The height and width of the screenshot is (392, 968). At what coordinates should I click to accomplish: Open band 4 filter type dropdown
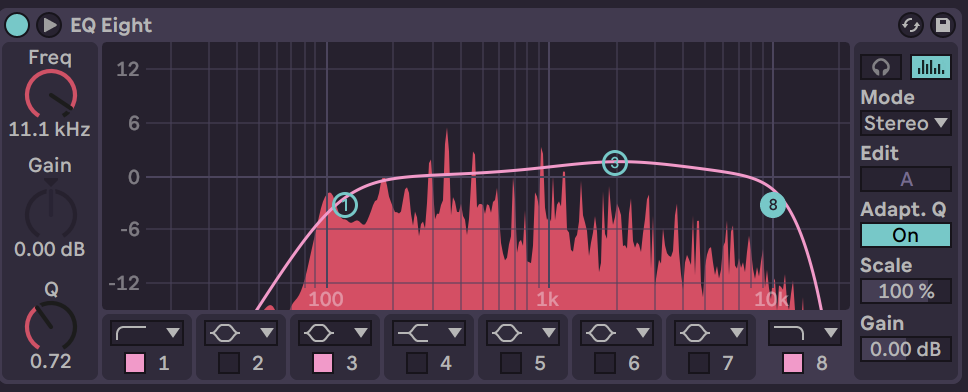428,333
